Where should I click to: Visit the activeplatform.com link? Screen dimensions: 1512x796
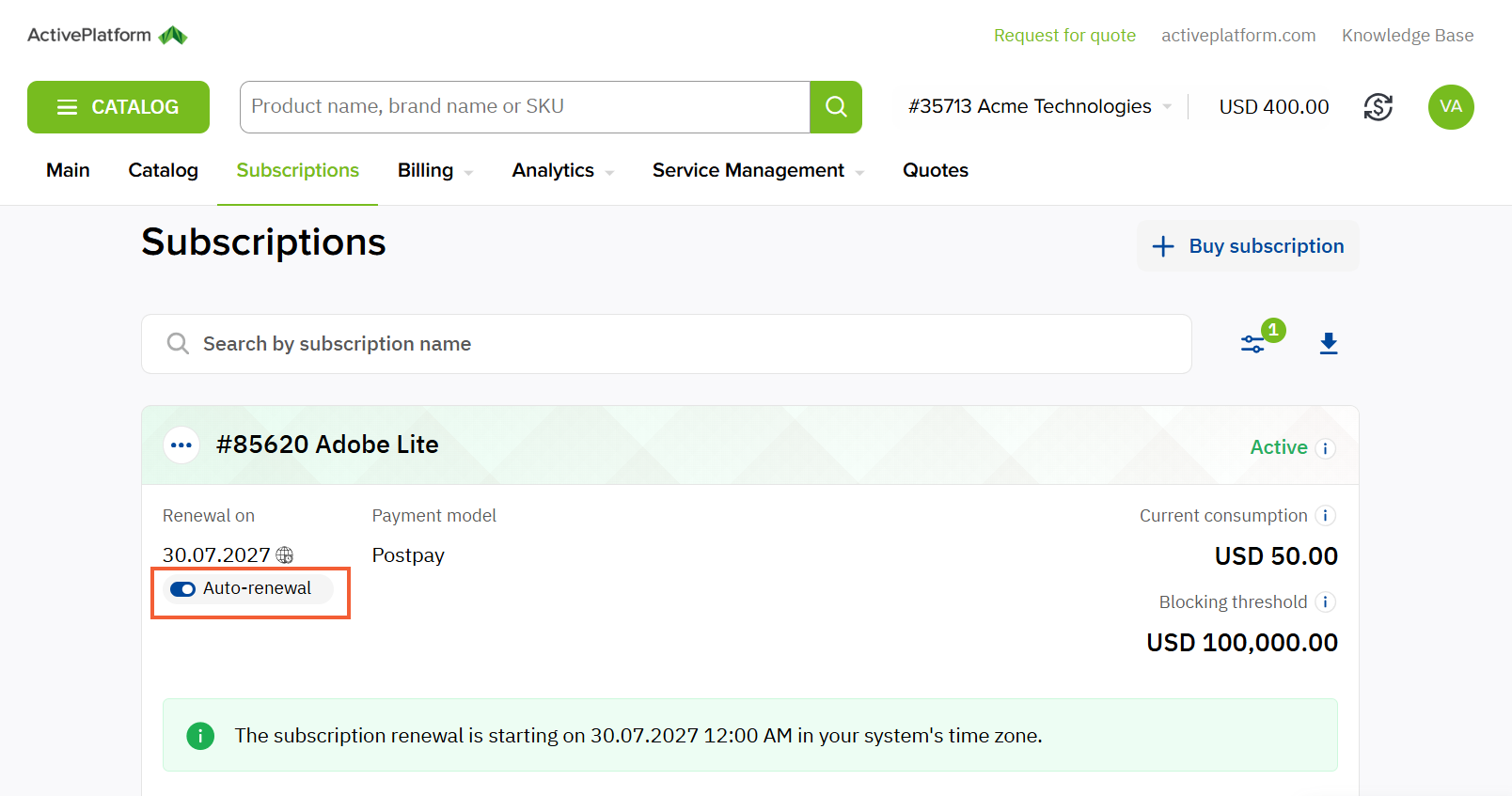click(1238, 36)
